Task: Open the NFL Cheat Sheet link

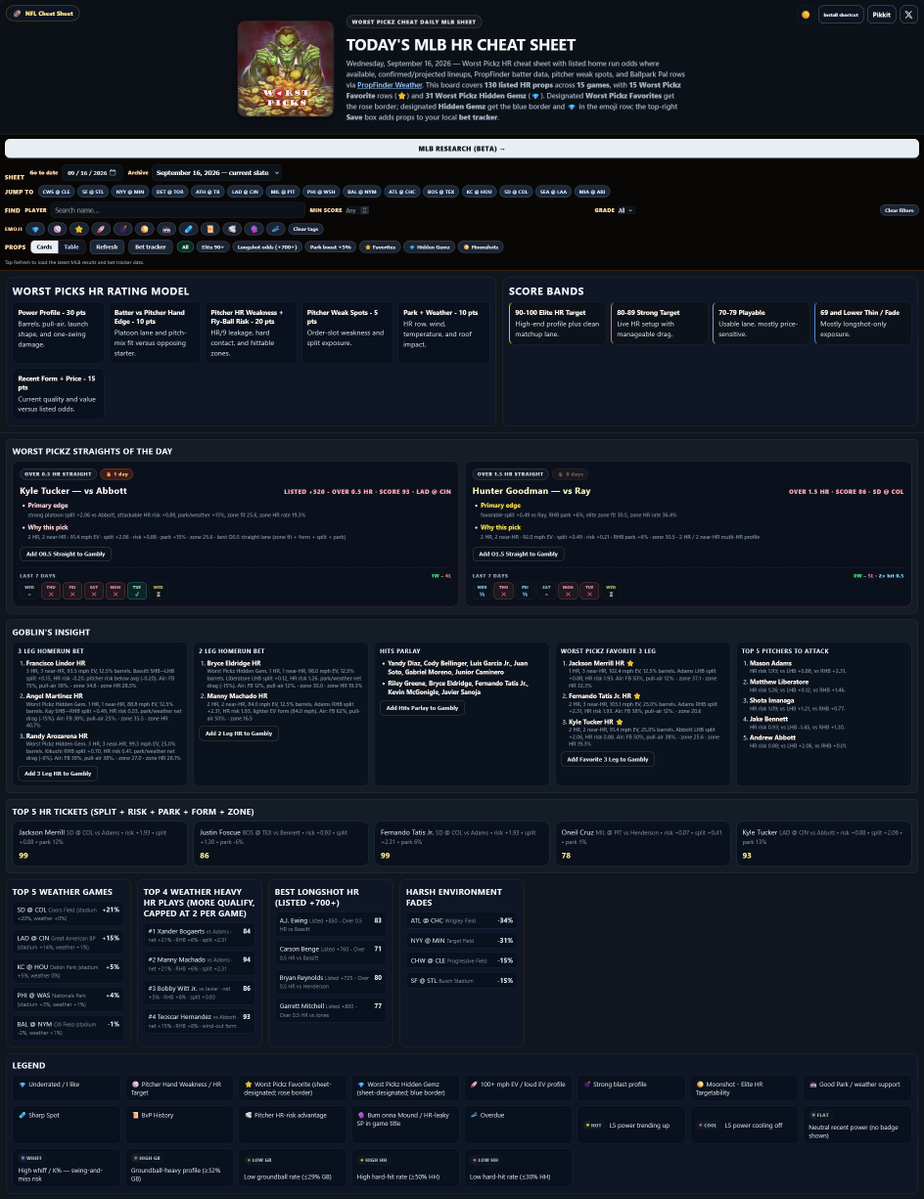Action: [43, 14]
